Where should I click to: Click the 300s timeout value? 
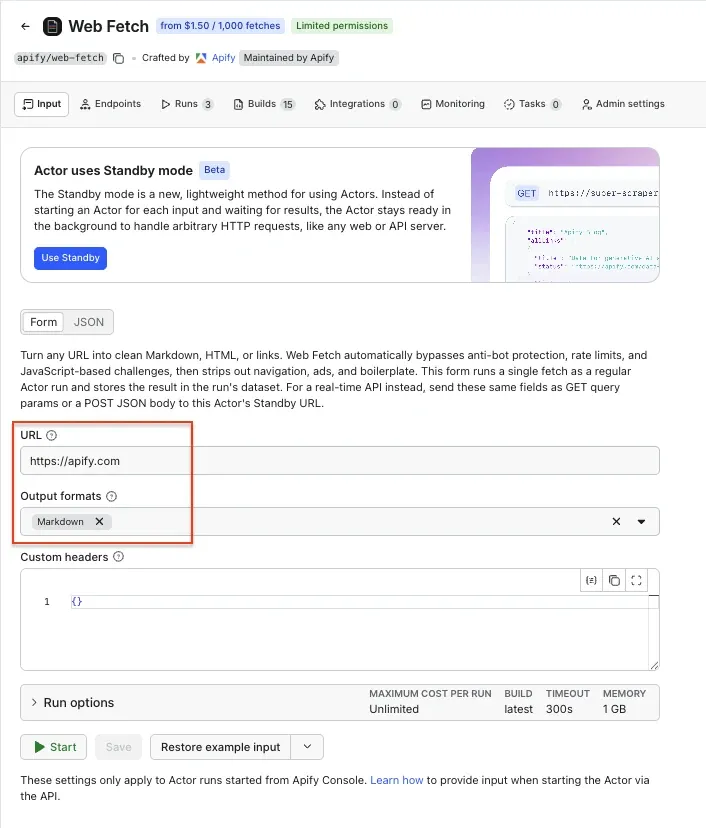click(559, 709)
